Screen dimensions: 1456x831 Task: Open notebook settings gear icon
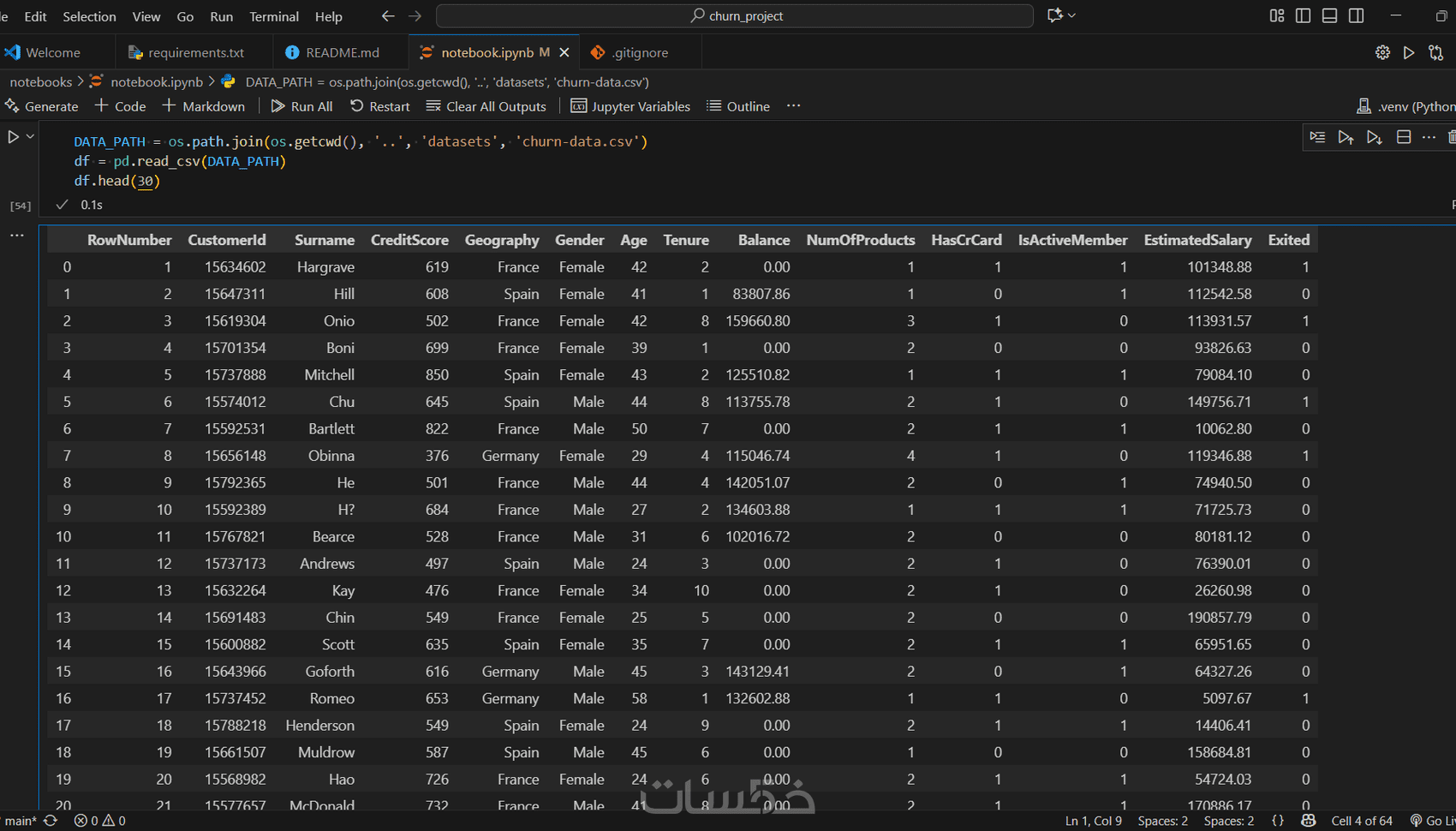tap(1382, 52)
